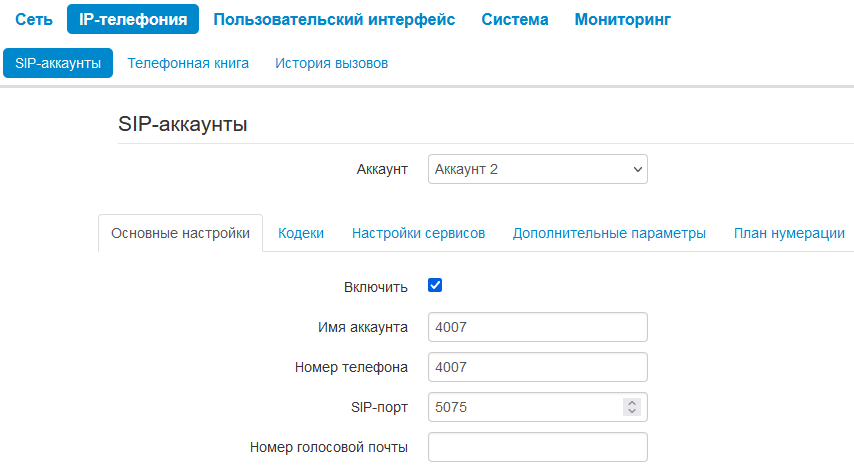Go to the Система menu
This screenshot has height=471, width=854.
pos(515,20)
